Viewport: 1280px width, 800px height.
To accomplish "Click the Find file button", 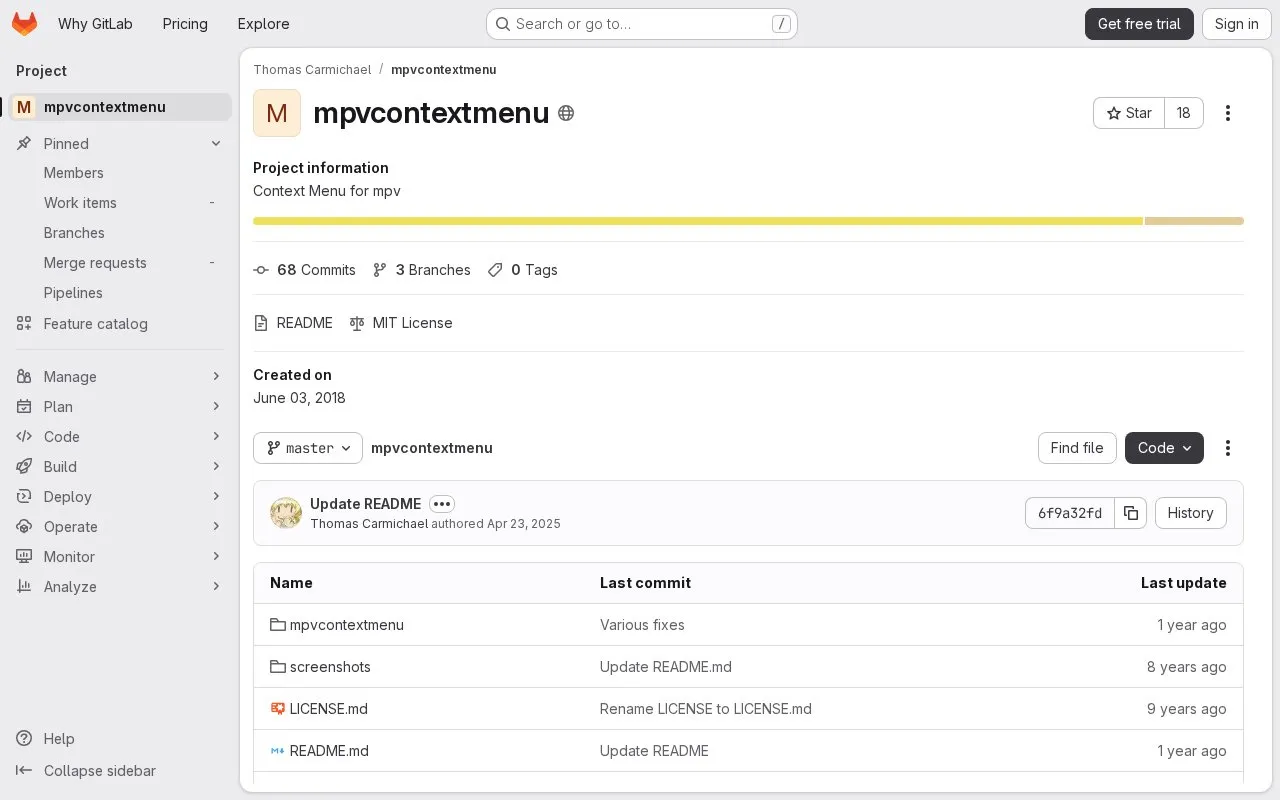I will (x=1077, y=448).
